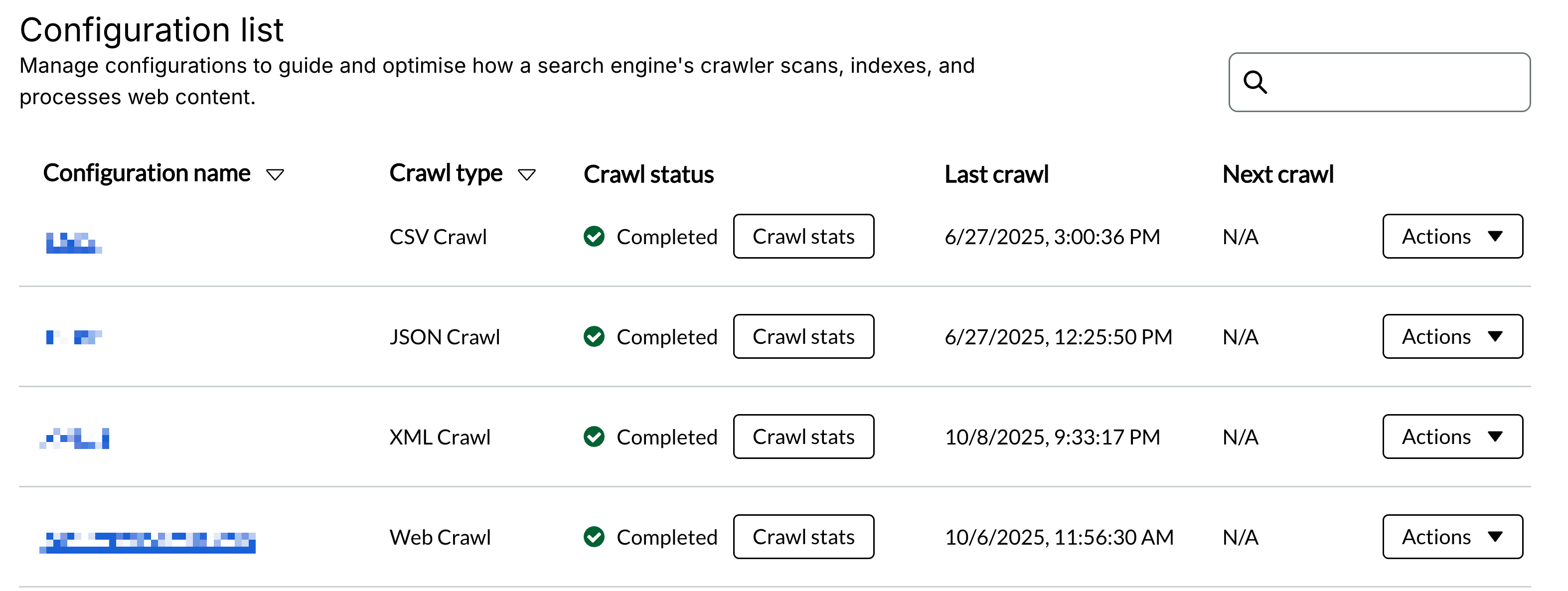This screenshot has width=1568, height=591.
Task: Click the green checkmark on XML Crawl row
Action: point(594,437)
